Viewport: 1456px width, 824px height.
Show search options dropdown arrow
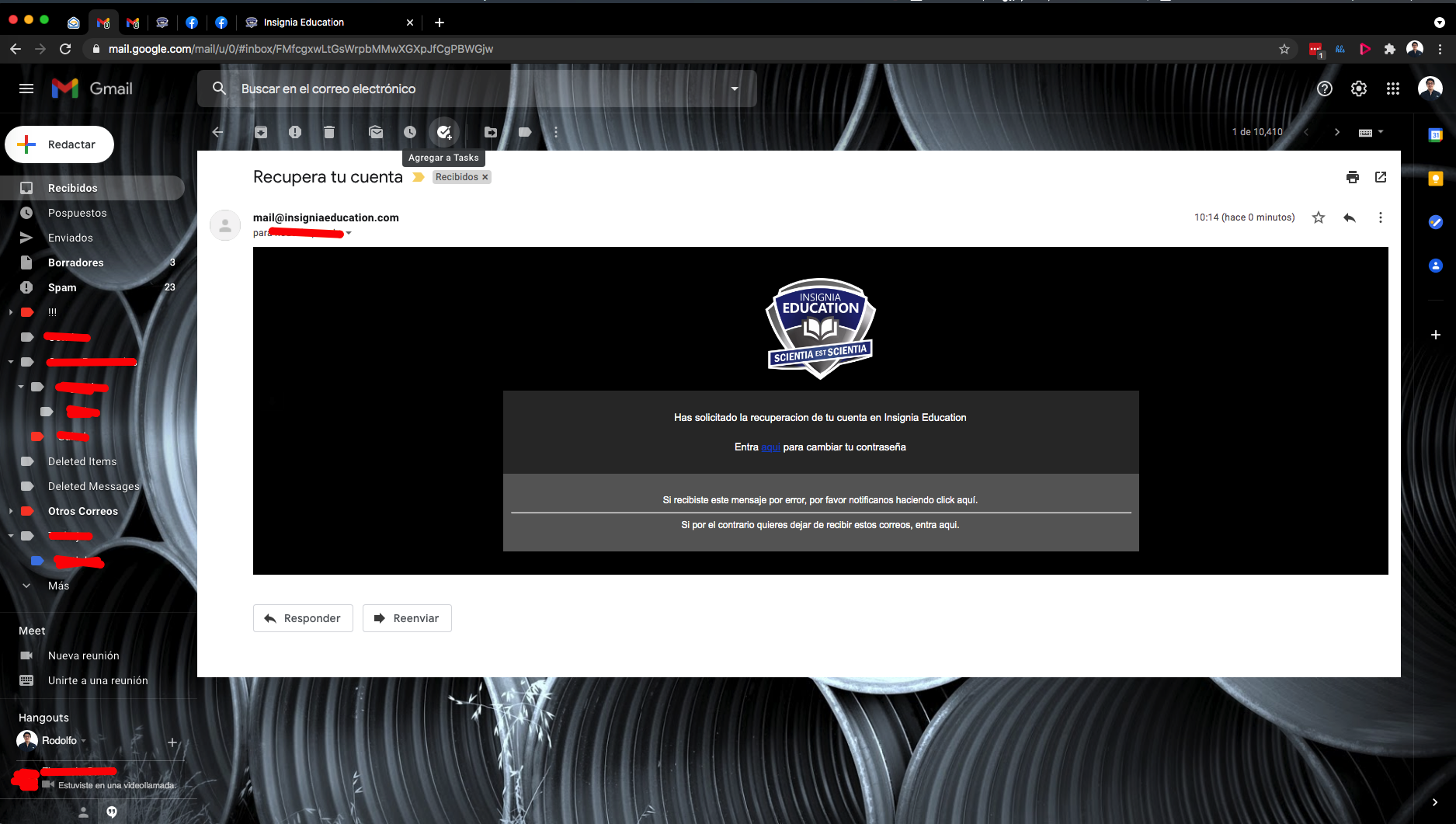pos(735,89)
